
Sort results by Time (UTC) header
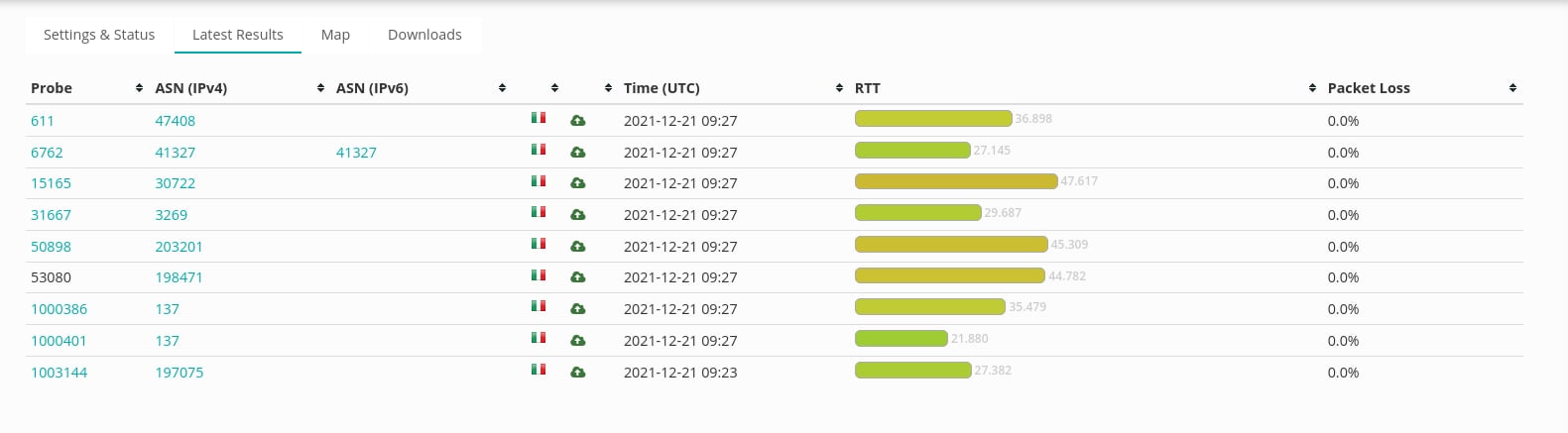coord(662,88)
